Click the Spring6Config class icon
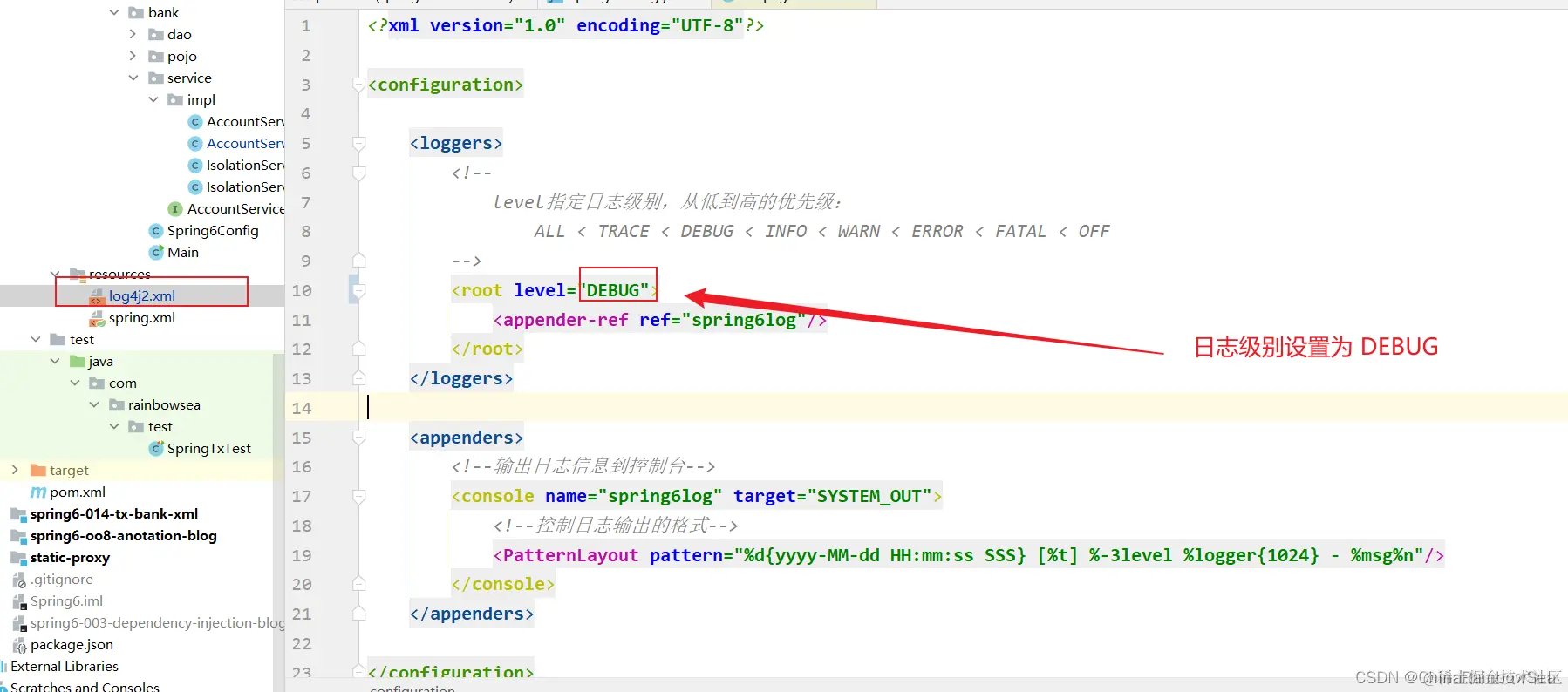This screenshot has width=1568, height=692. coord(156,230)
